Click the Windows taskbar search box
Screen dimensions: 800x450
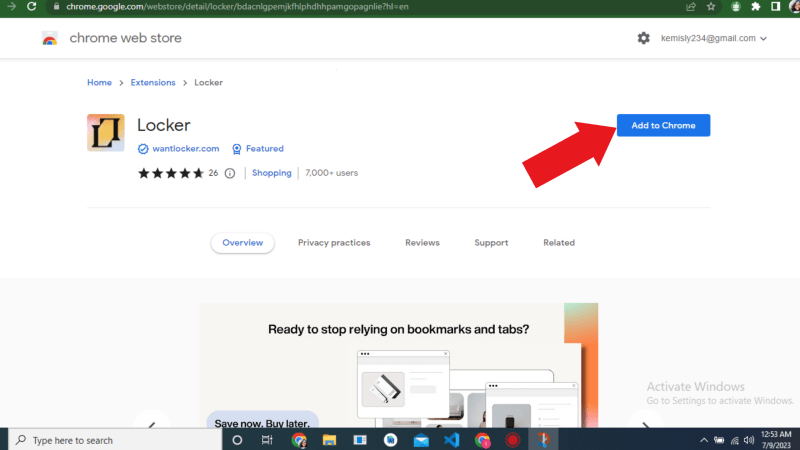(x=115, y=440)
